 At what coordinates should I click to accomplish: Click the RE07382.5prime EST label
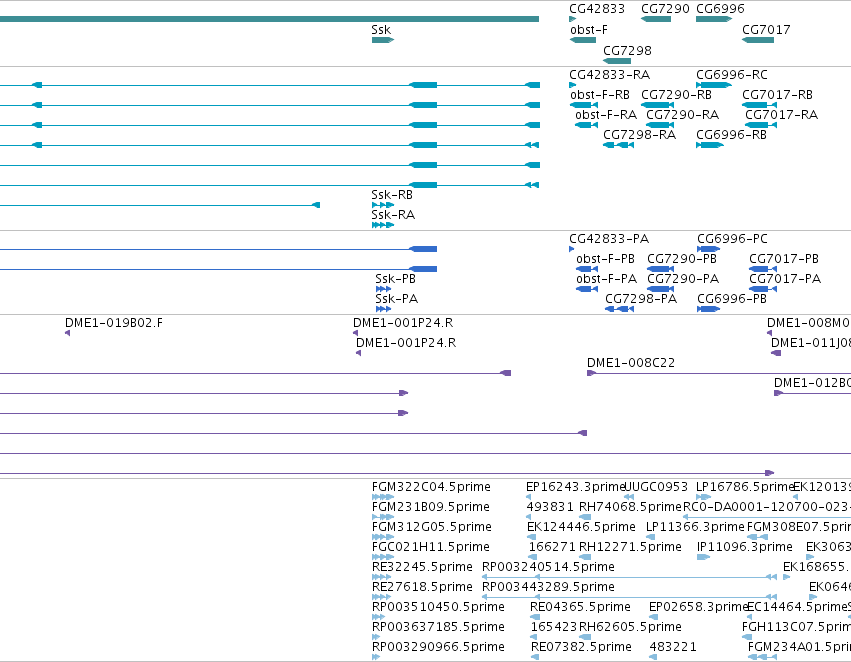pyautogui.click(x=581, y=647)
